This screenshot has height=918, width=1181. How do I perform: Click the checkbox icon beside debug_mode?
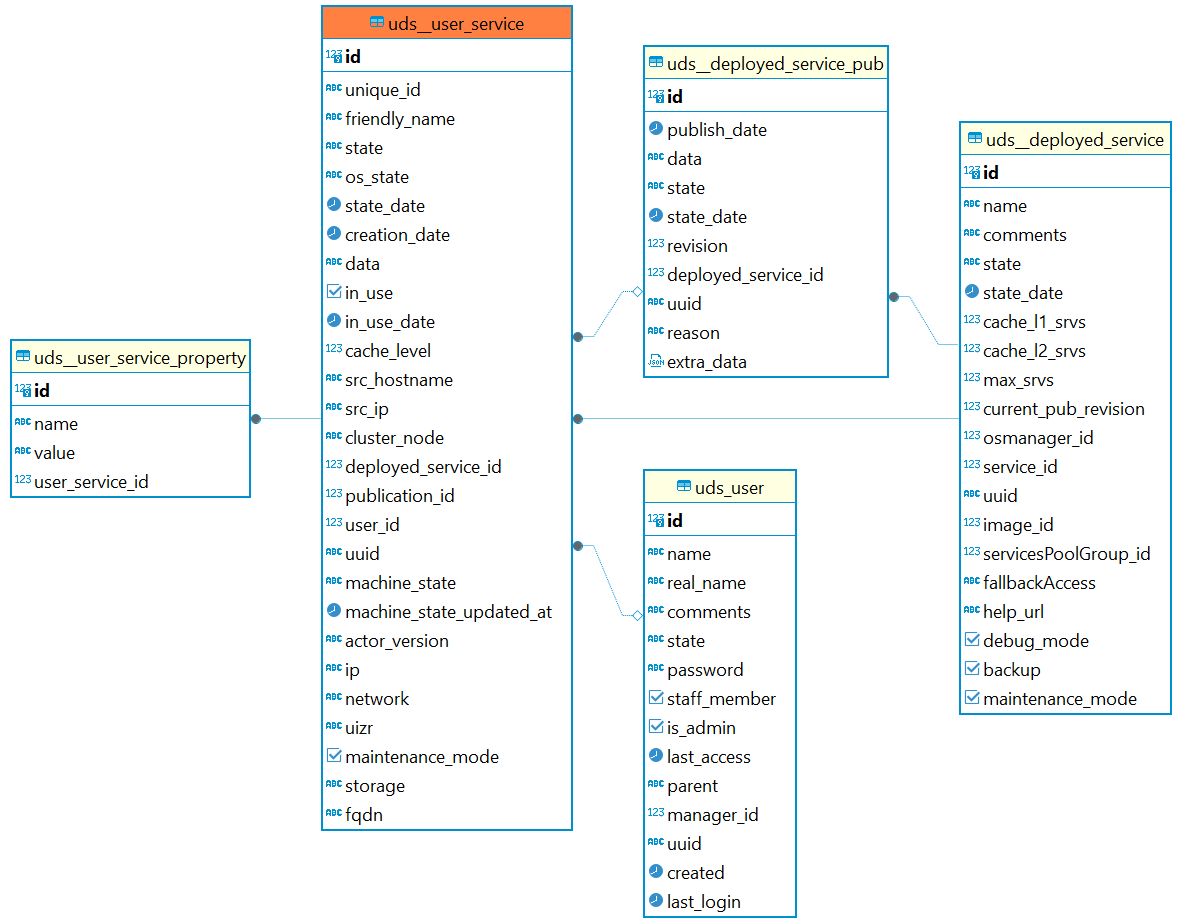pos(971,640)
